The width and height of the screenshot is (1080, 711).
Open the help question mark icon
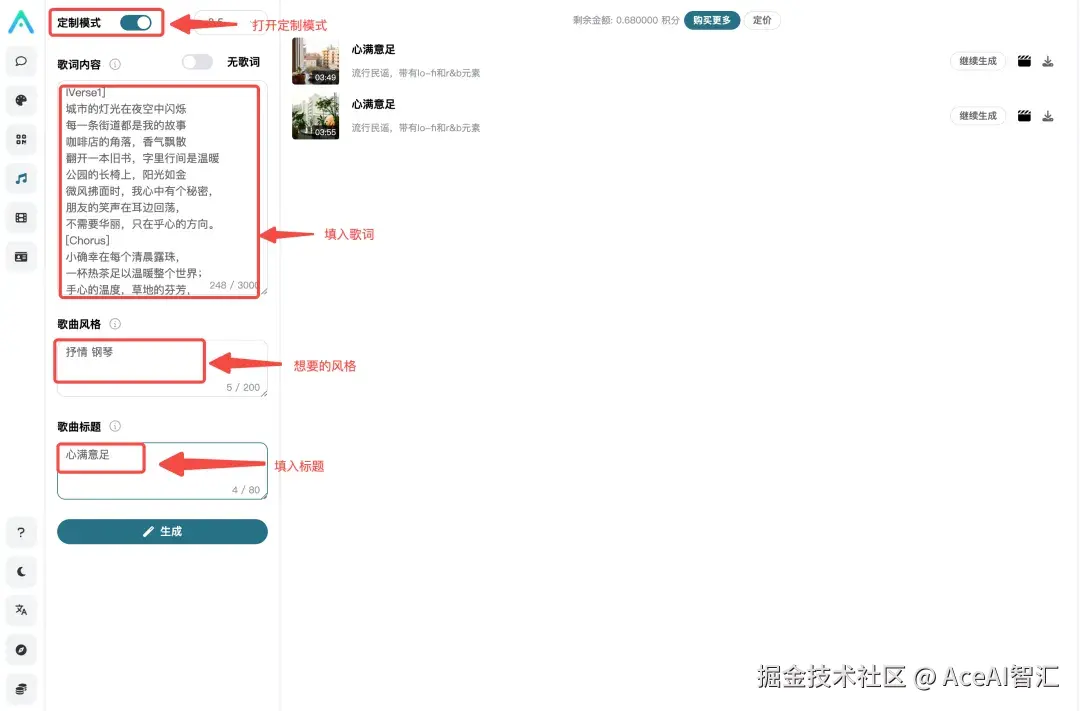(x=21, y=532)
